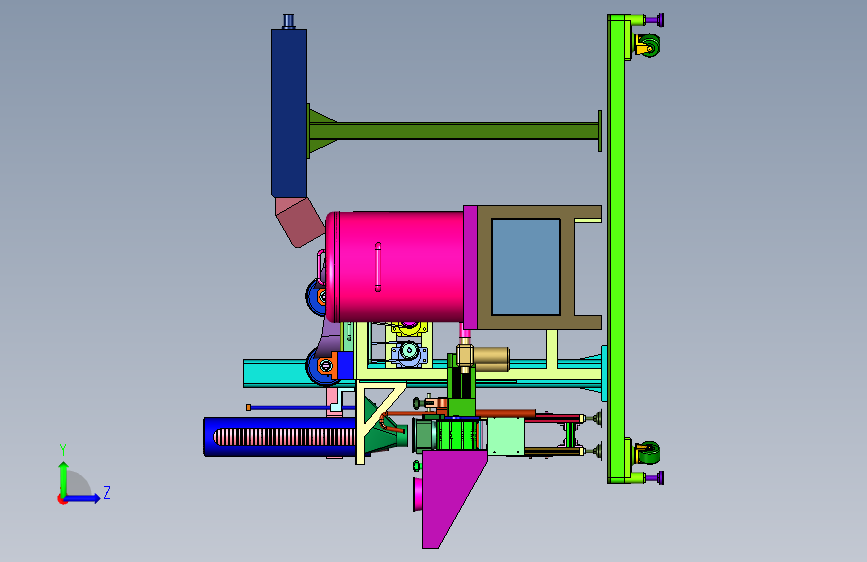The height and width of the screenshot is (562, 867).
Task: Select the reddish-brown elbow duct under blue column
Action: click(x=299, y=222)
